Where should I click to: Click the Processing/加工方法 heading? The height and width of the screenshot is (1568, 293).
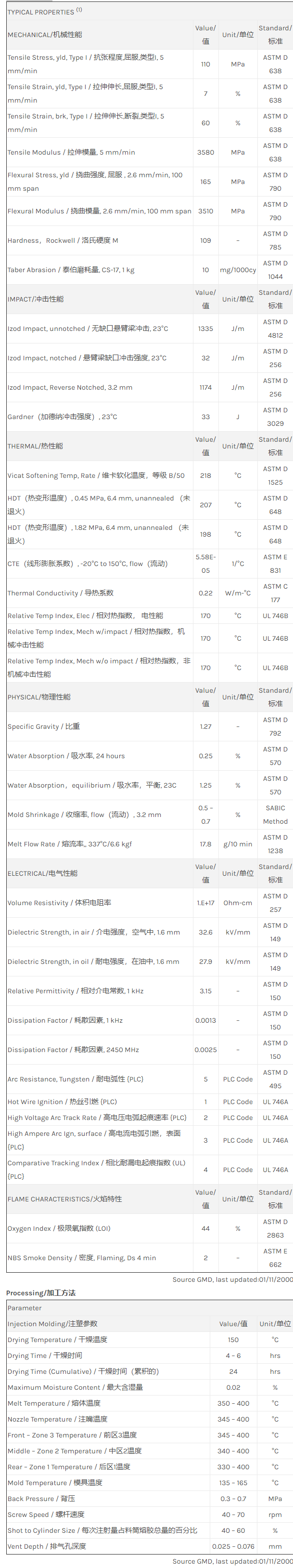pos(41,1293)
